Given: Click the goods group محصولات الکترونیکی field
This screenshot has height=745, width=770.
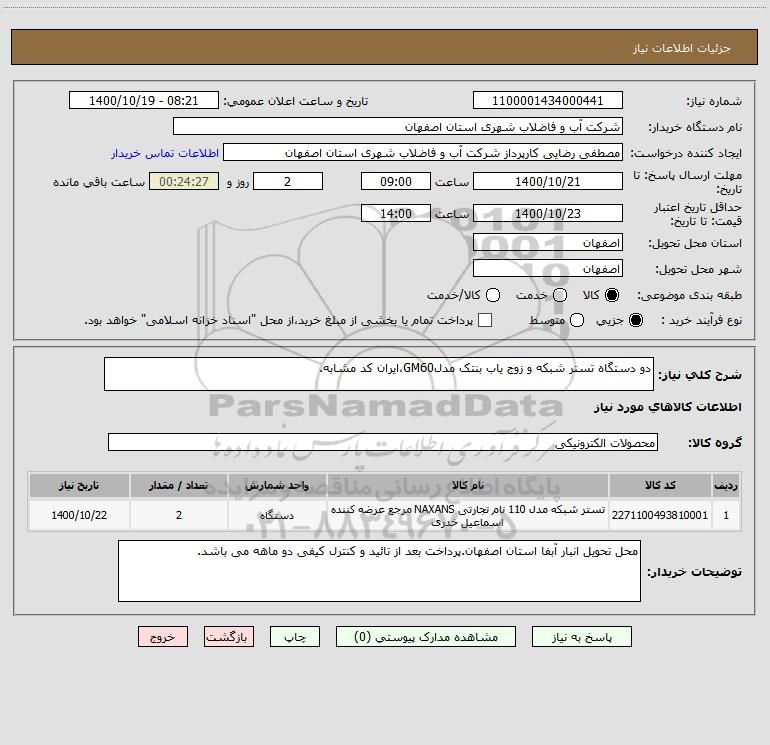Looking at the screenshot, I should (x=383, y=442).
